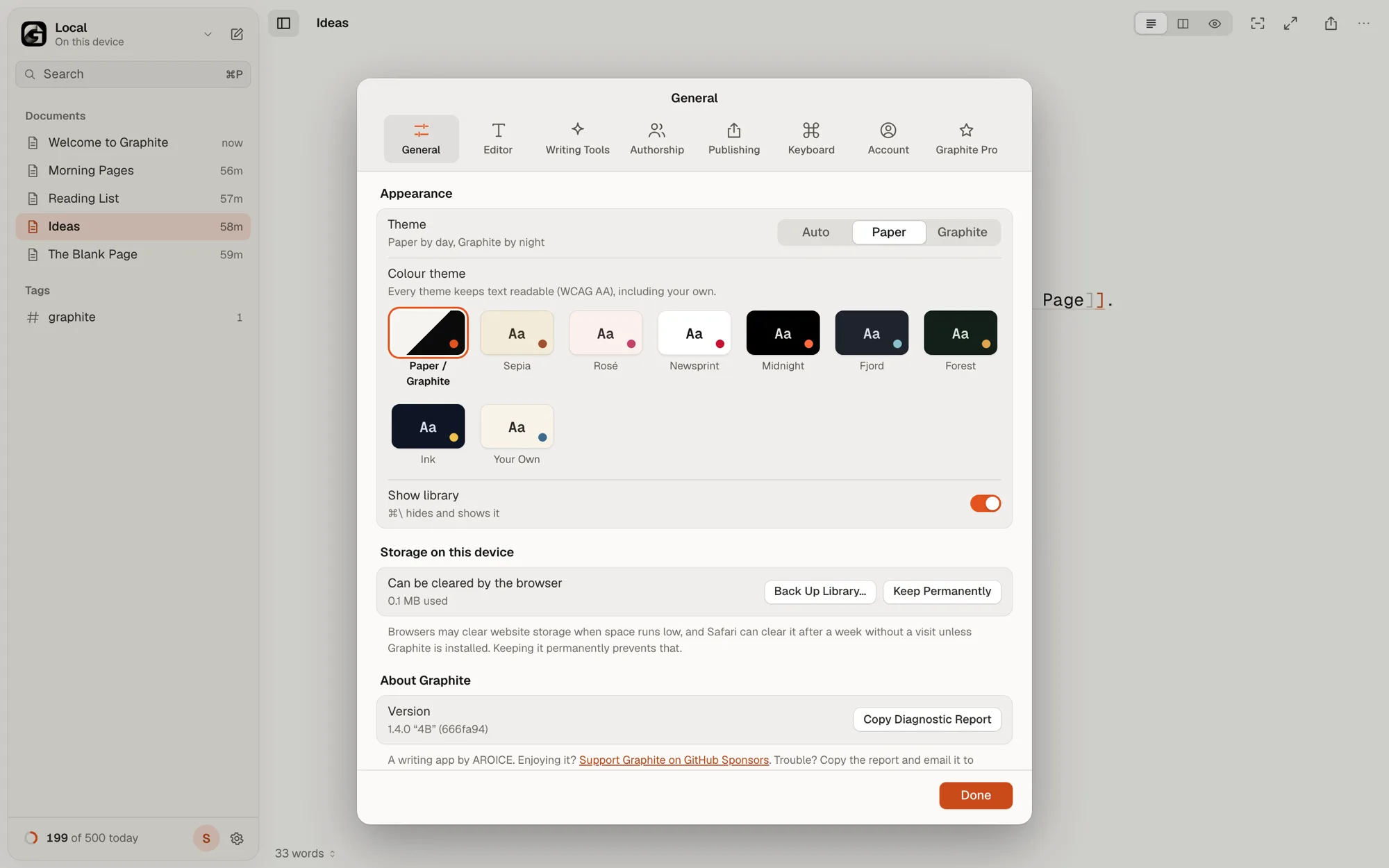Open the Editor settings tab

pos(498,139)
